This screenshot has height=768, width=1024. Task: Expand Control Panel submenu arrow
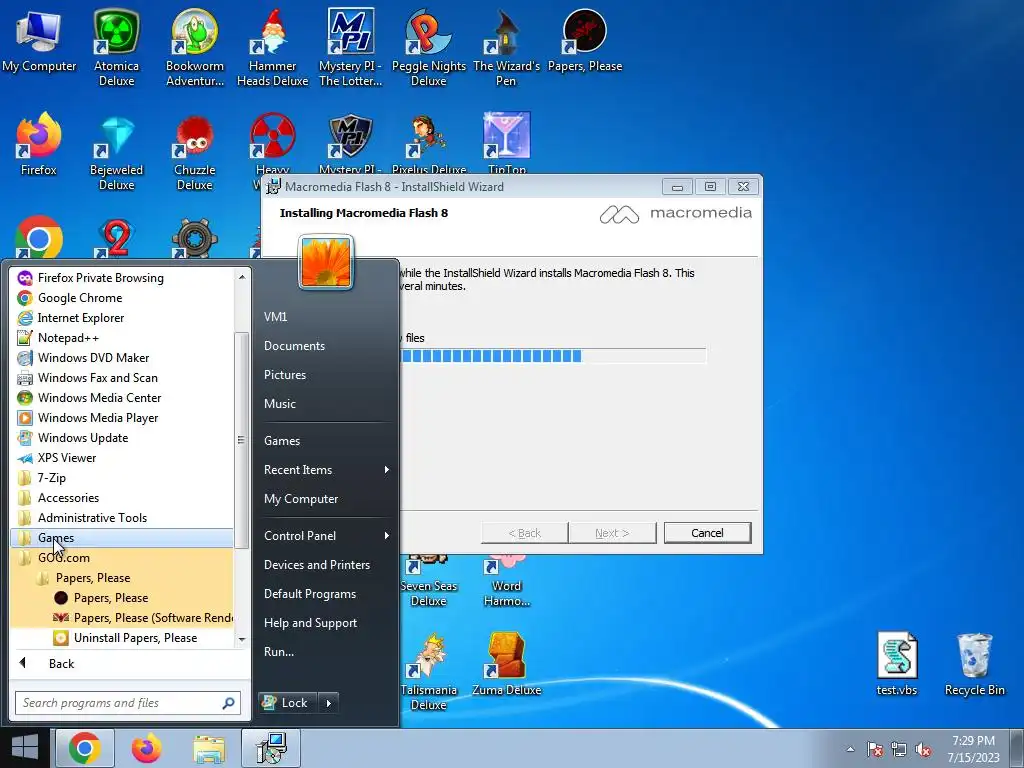point(387,536)
